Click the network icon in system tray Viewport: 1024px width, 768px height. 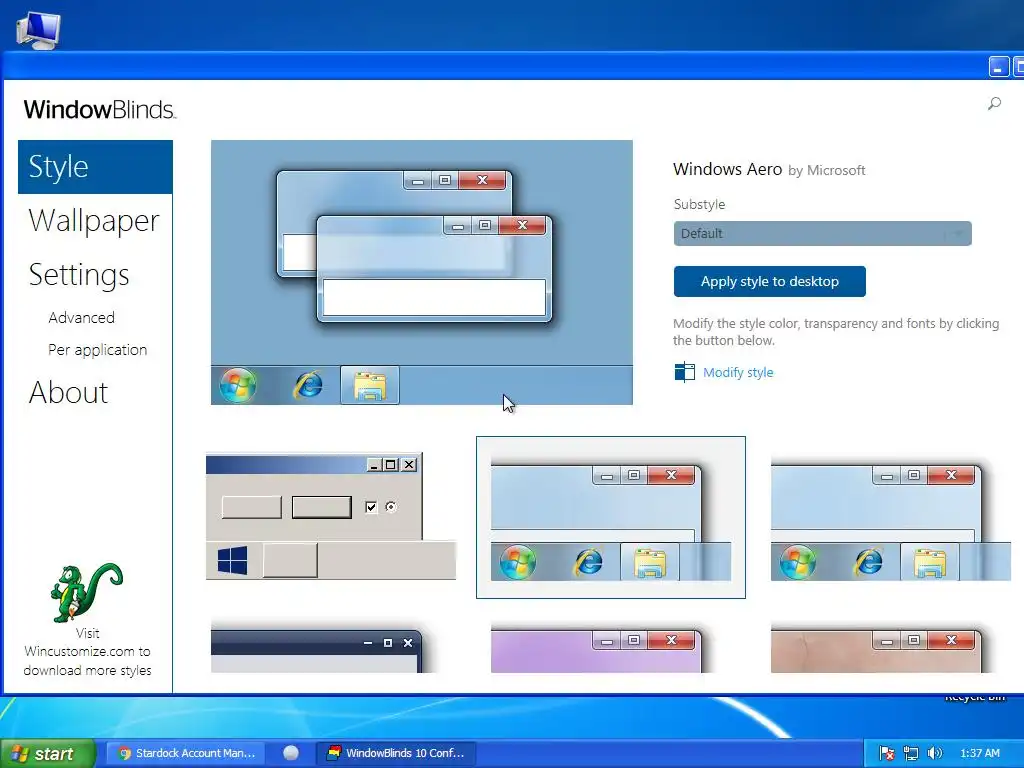pyautogui.click(x=910, y=753)
